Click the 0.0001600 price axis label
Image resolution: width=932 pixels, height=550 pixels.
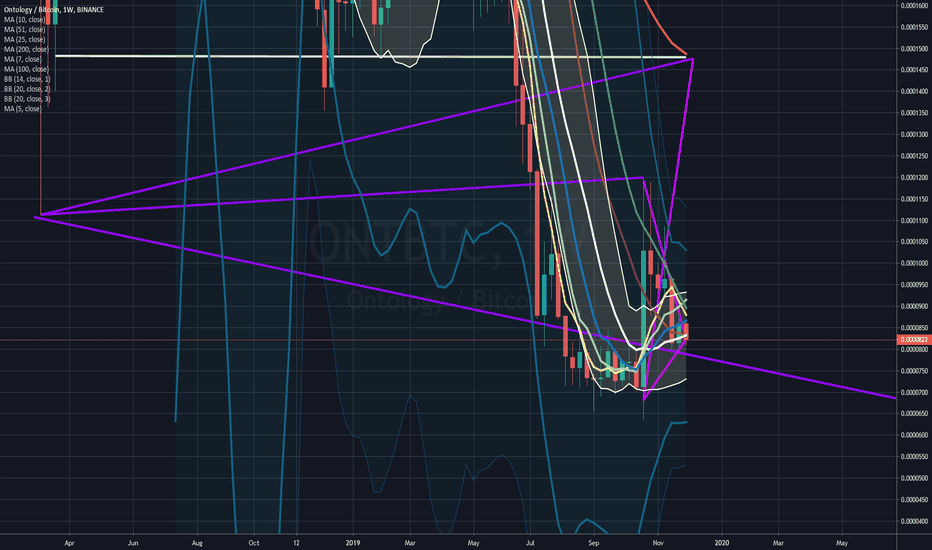tap(914, 5)
